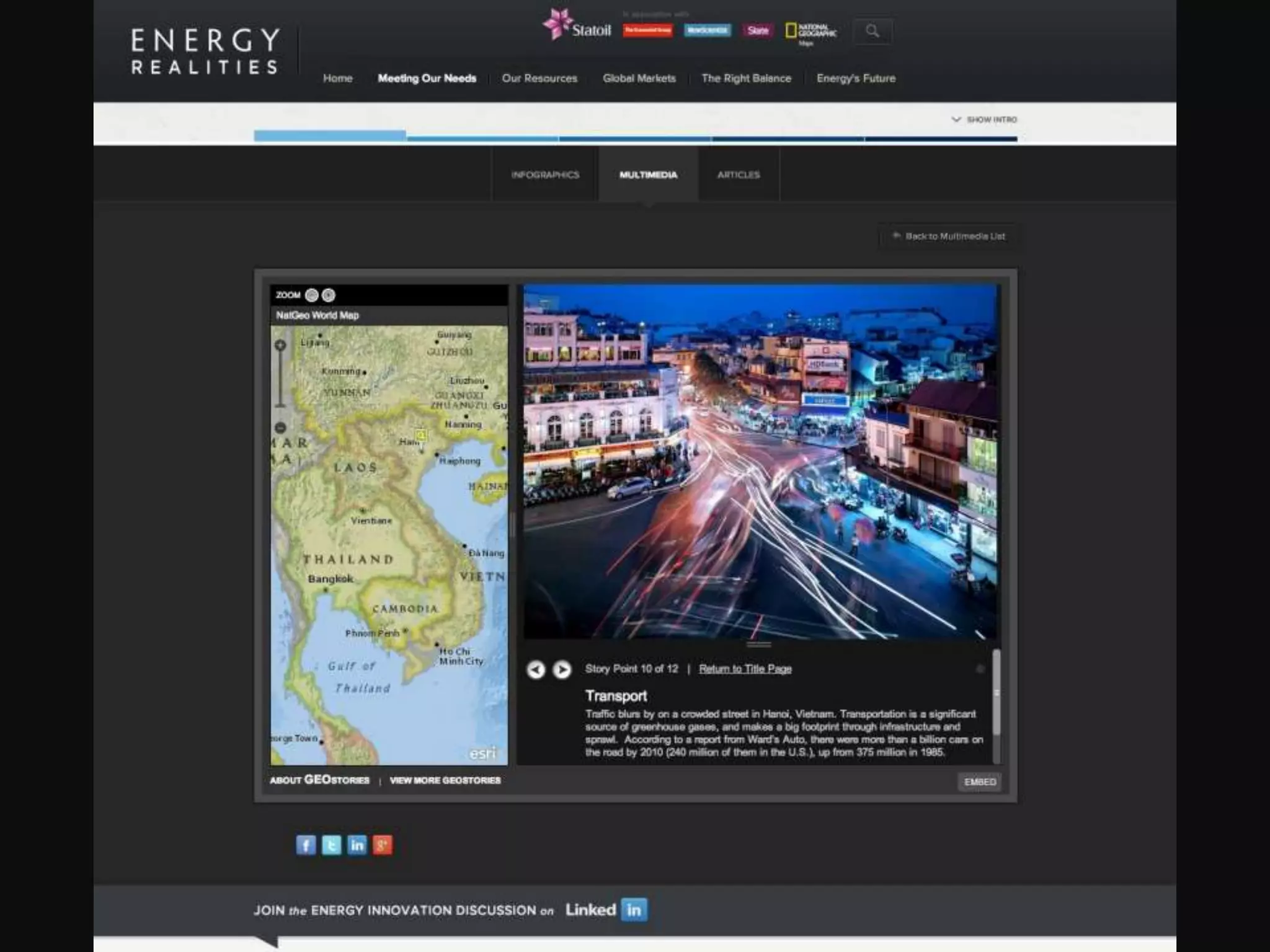Viewport: 1270px width, 952px height.
Task: Click Back to Multimedia List button
Action: 949,236
